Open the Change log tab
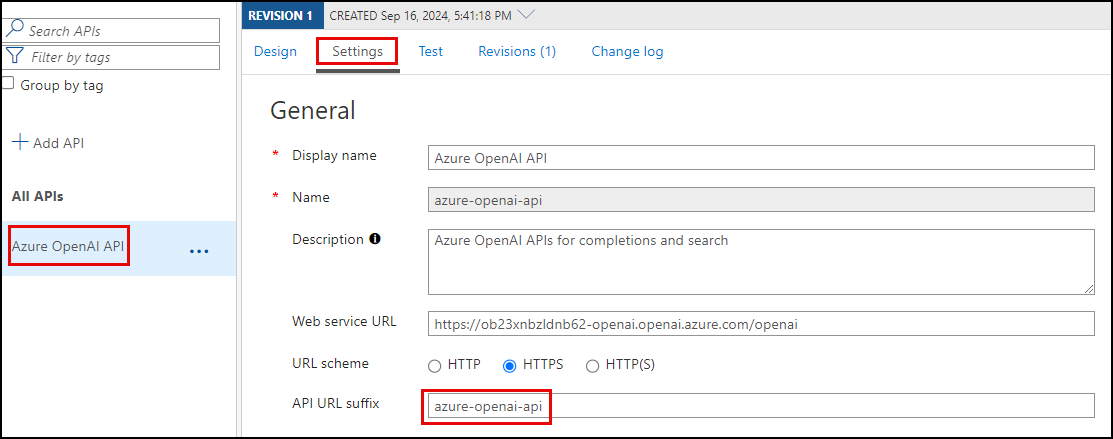1113x439 pixels. pyautogui.click(x=627, y=51)
